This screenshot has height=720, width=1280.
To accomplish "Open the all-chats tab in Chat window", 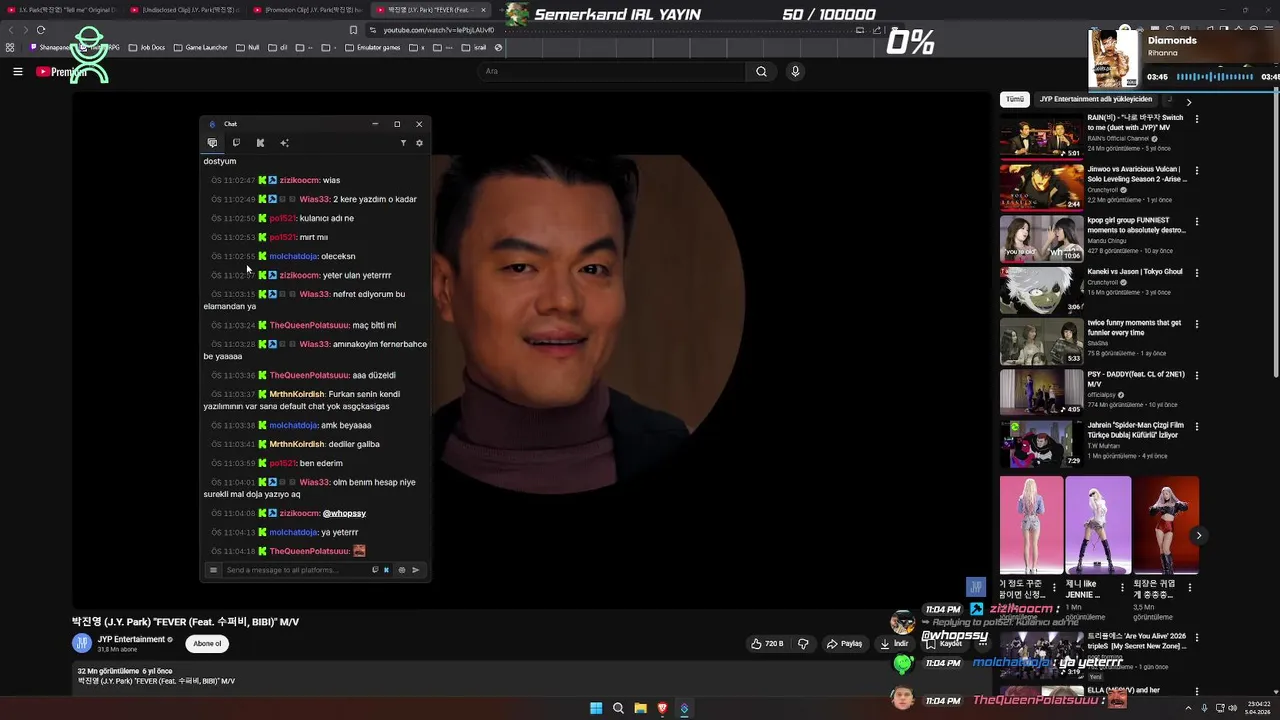I will [212, 143].
